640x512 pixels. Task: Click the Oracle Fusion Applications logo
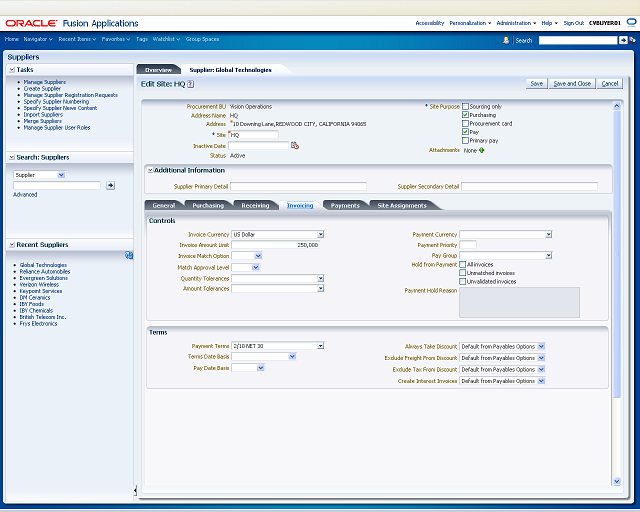[x=72, y=23]
